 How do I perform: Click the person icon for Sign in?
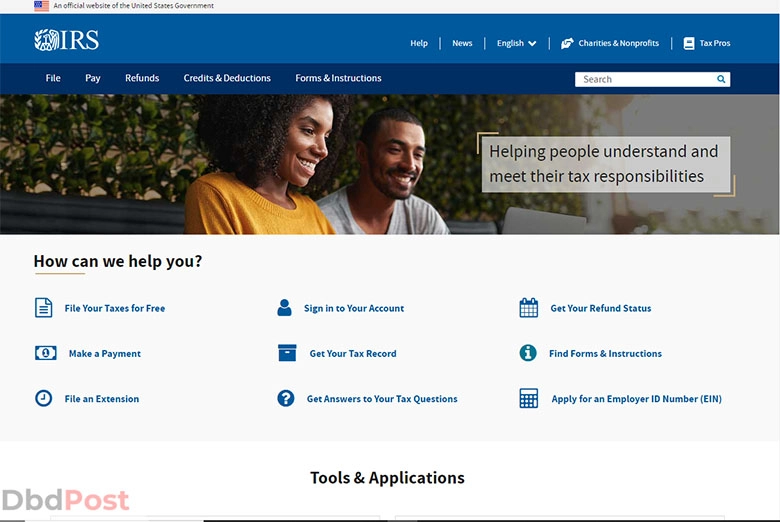(285, 308)
